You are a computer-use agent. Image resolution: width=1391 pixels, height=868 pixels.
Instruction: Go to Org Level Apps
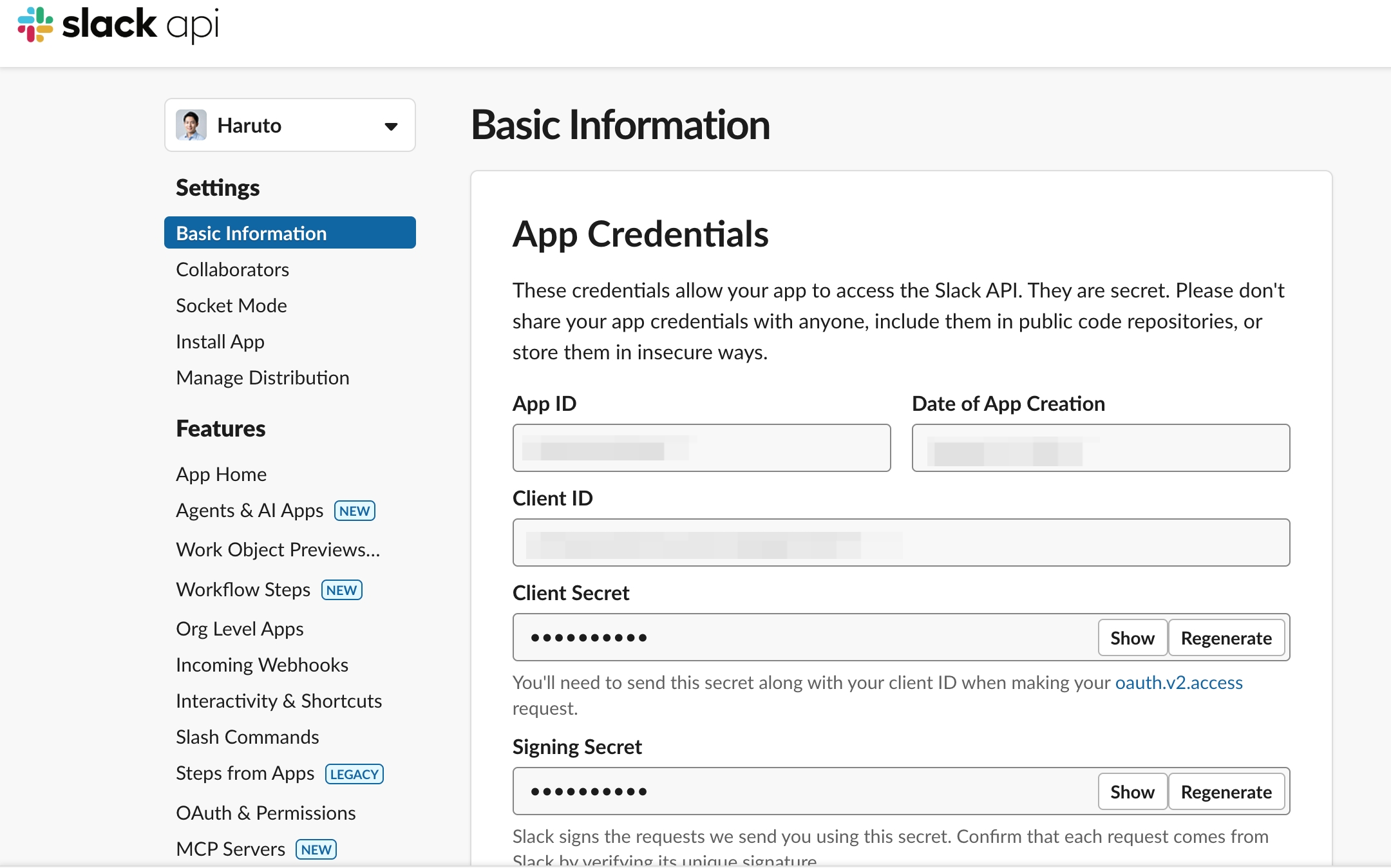click(x=240, y=628)
